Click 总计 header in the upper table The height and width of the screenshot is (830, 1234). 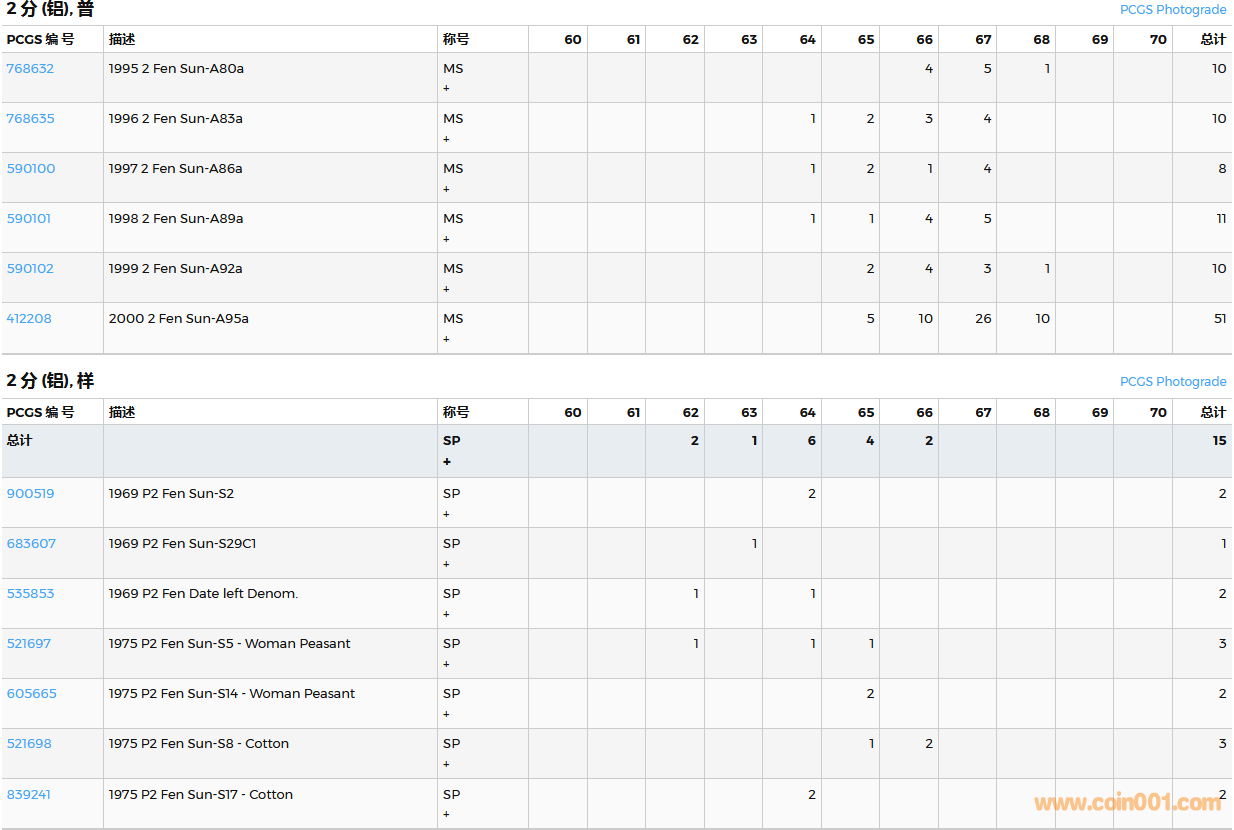point(1212,40)
